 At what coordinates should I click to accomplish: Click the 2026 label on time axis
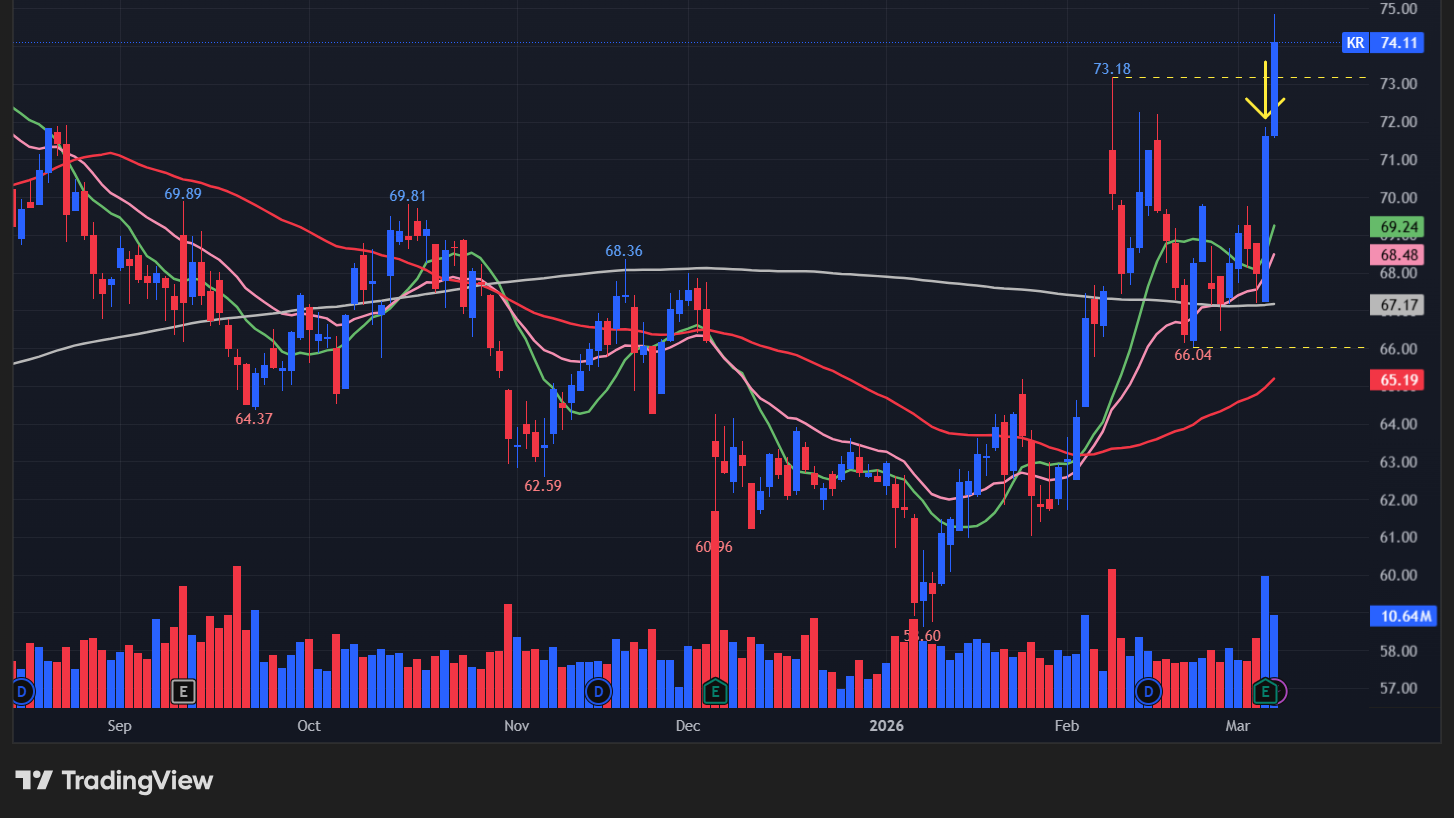pyautogui.click(x=886, y=726)
